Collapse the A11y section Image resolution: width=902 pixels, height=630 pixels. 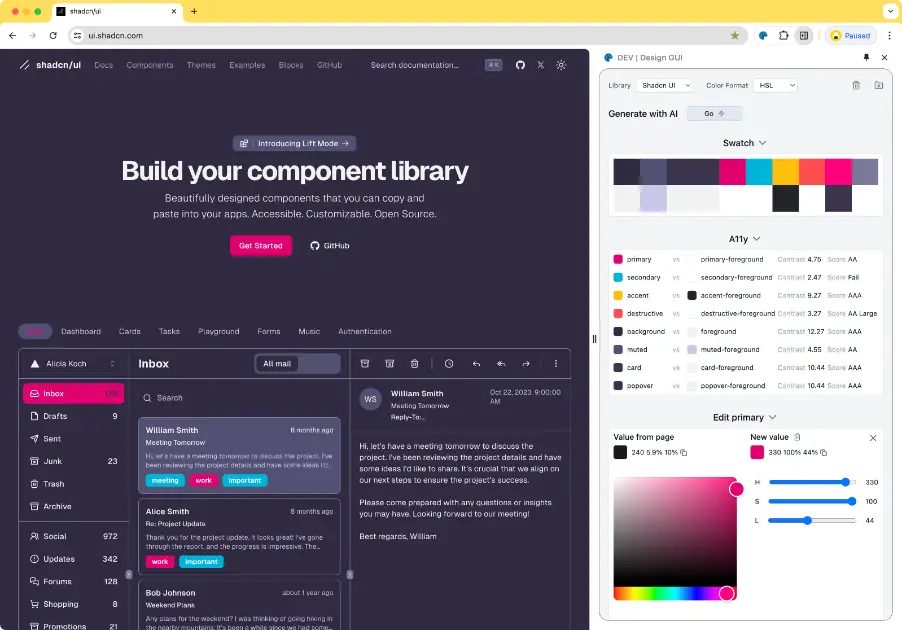coord(744,238)
